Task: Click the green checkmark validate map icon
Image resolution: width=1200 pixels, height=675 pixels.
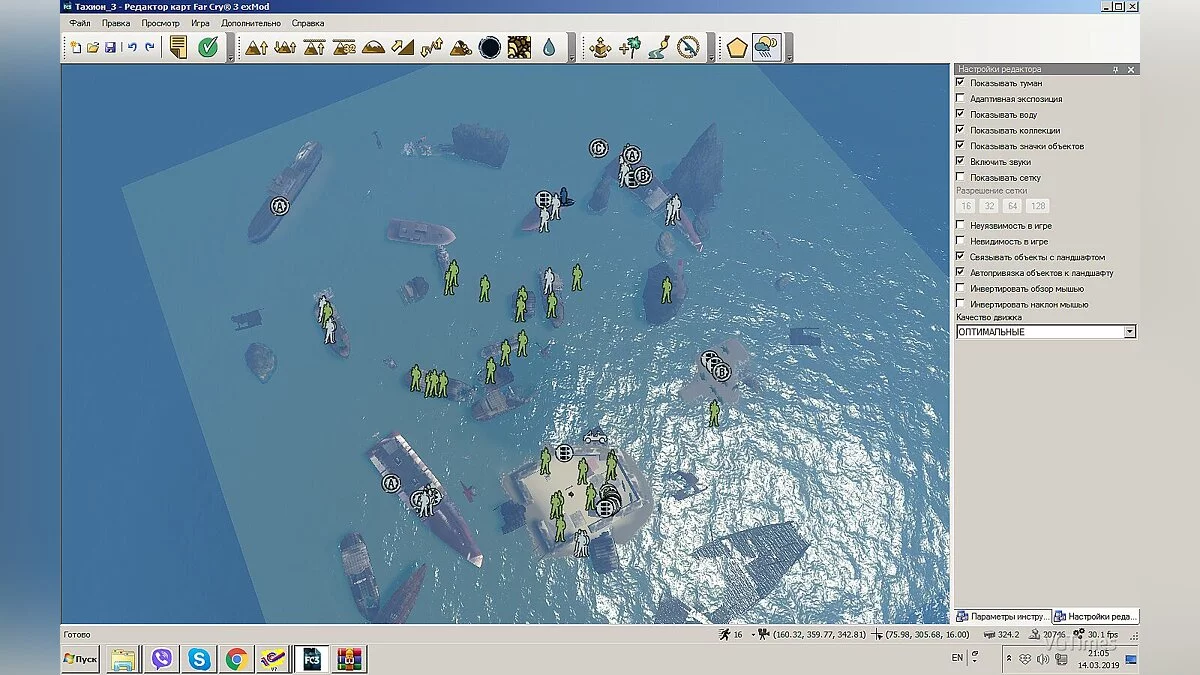Action: pyautogui.click(x=208, y=47)
